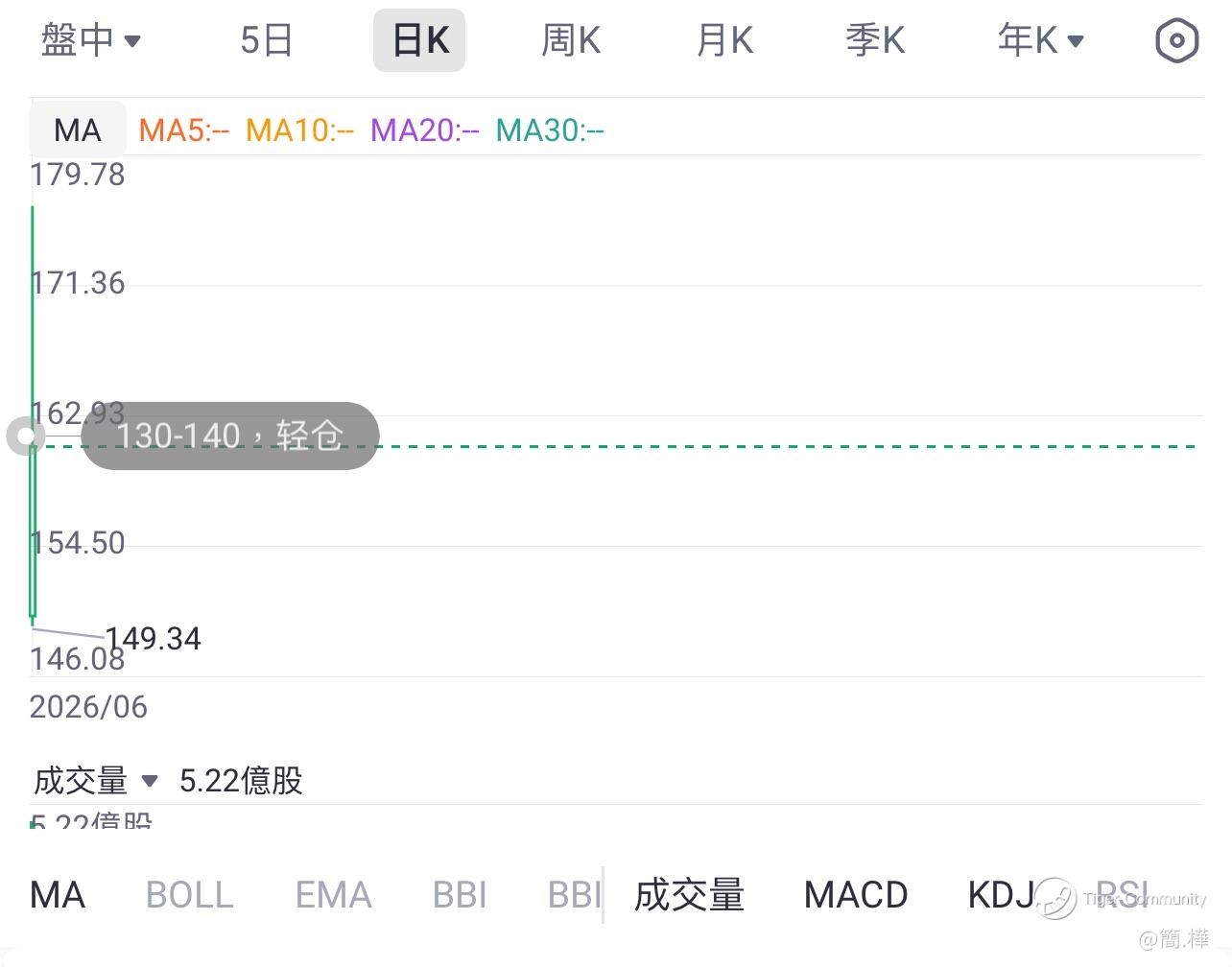Click the MA indicator label button

click(x=78, y=130)
